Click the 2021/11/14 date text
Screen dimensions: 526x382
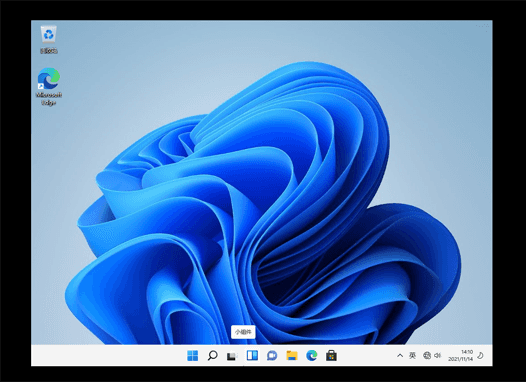tap(461, 359)
